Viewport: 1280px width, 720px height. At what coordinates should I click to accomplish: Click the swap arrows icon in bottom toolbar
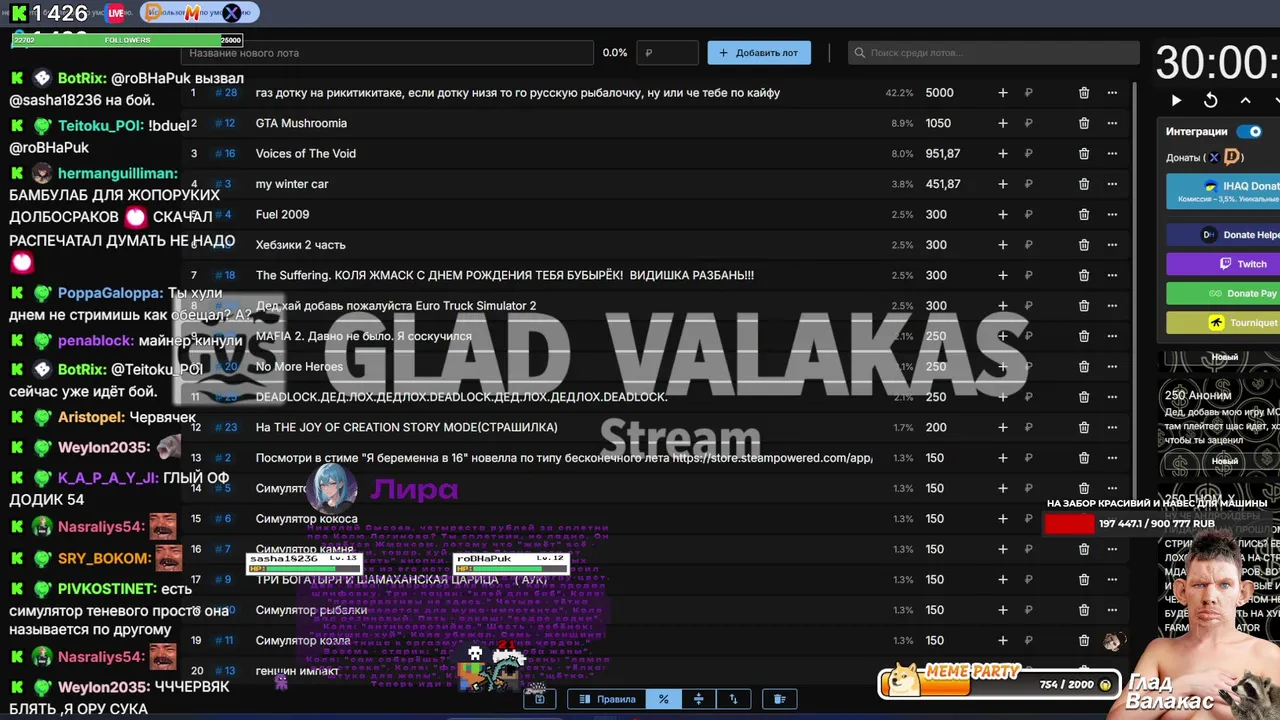[733, 699]
